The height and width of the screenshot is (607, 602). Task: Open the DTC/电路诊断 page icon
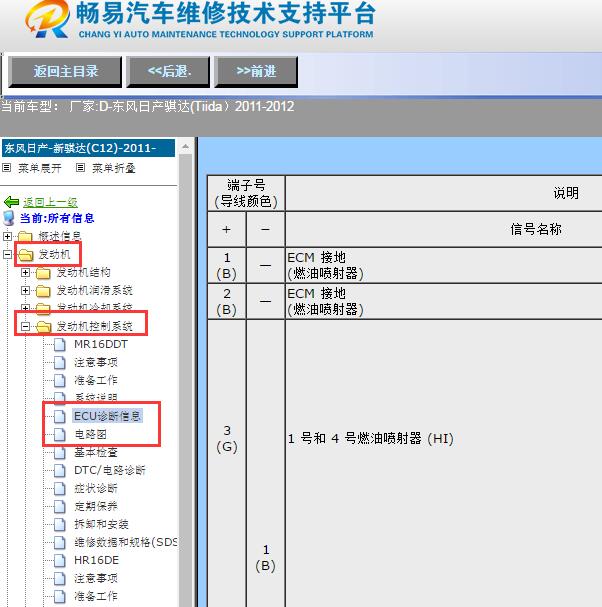coord(60,470)
